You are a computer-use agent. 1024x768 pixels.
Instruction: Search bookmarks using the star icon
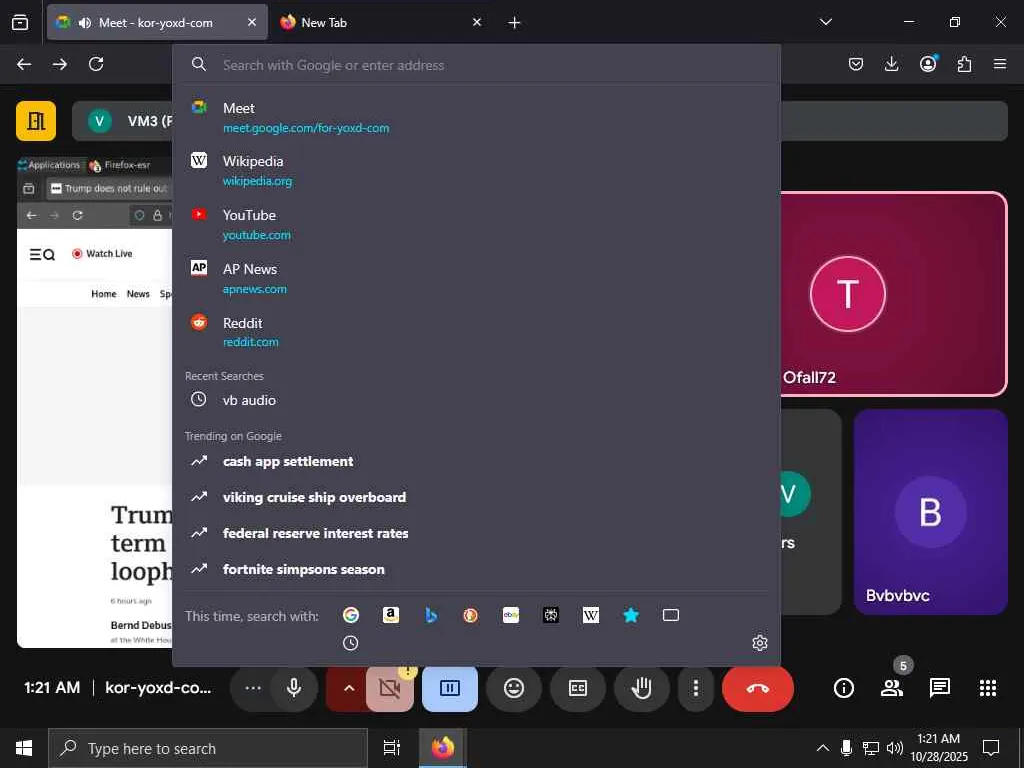[x=631, y=615]
